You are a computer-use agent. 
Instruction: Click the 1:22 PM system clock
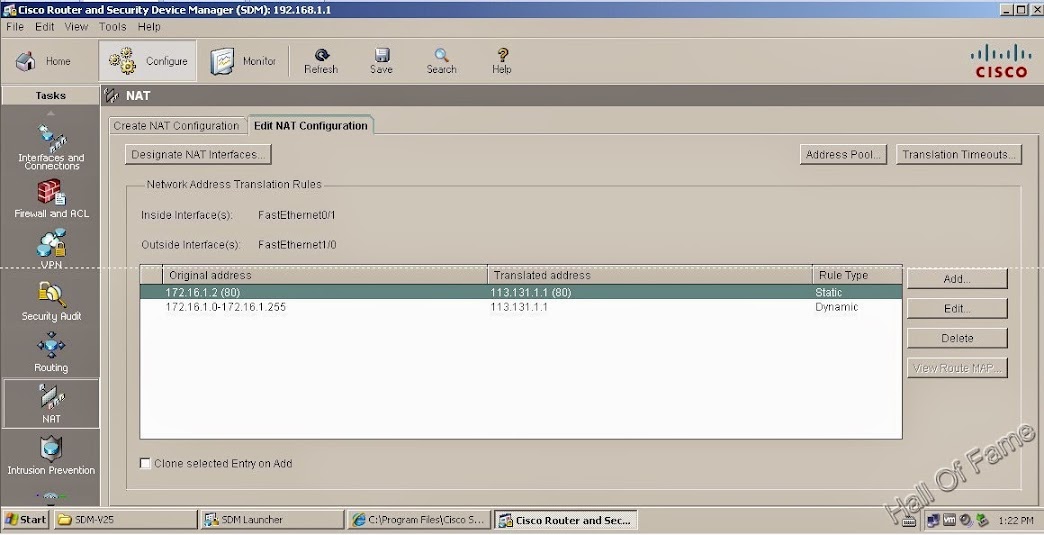1016,520
